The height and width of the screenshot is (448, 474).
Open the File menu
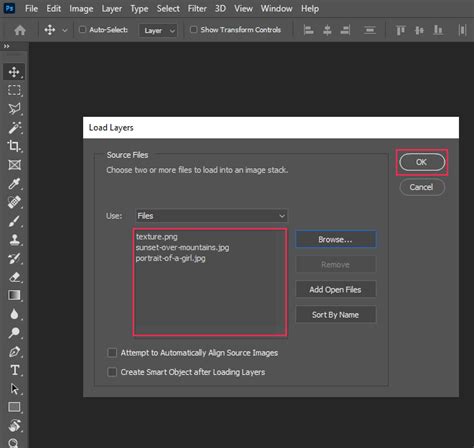tap(31, 9)
